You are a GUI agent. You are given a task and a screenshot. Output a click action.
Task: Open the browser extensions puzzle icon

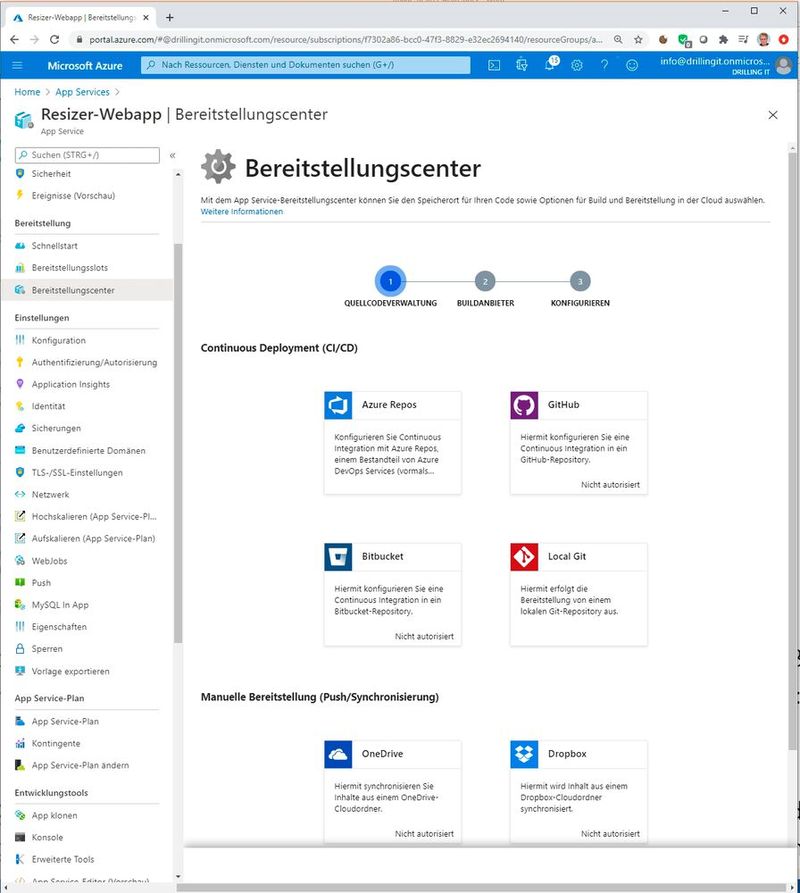tap(723, 39)
